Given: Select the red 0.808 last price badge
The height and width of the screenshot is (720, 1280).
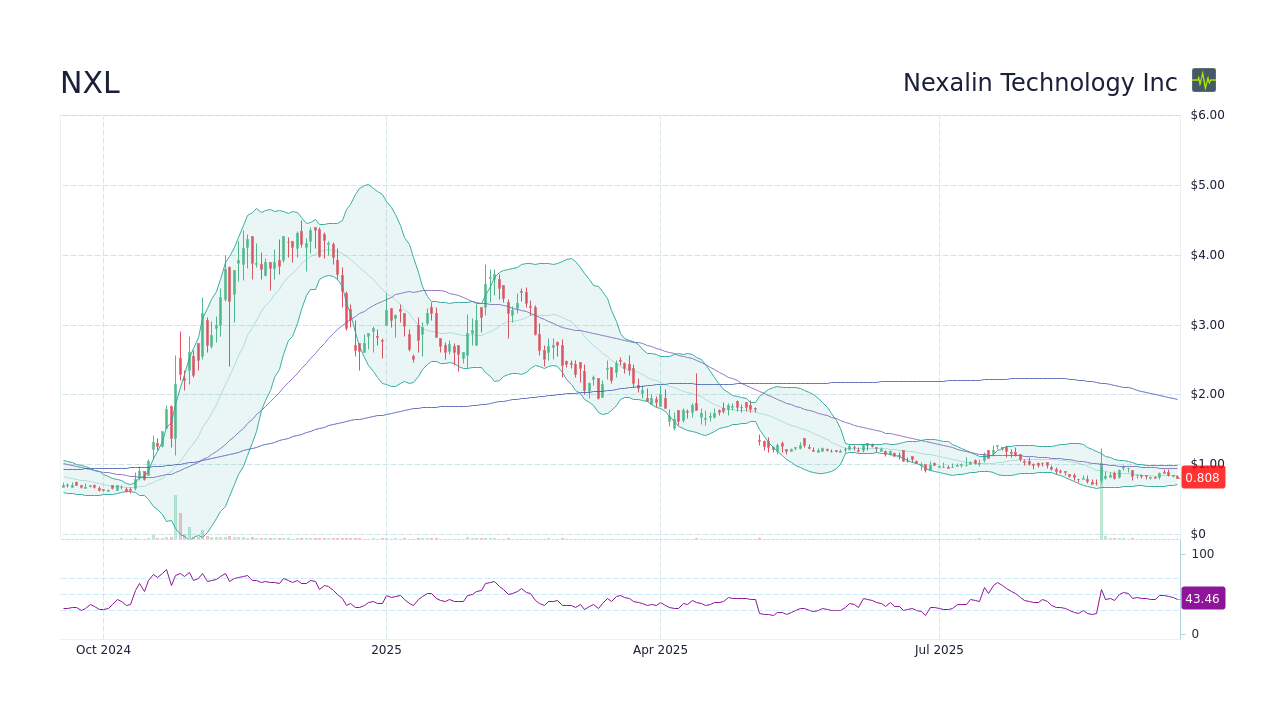Looking at the screenshot, I should click(1202, 477).
